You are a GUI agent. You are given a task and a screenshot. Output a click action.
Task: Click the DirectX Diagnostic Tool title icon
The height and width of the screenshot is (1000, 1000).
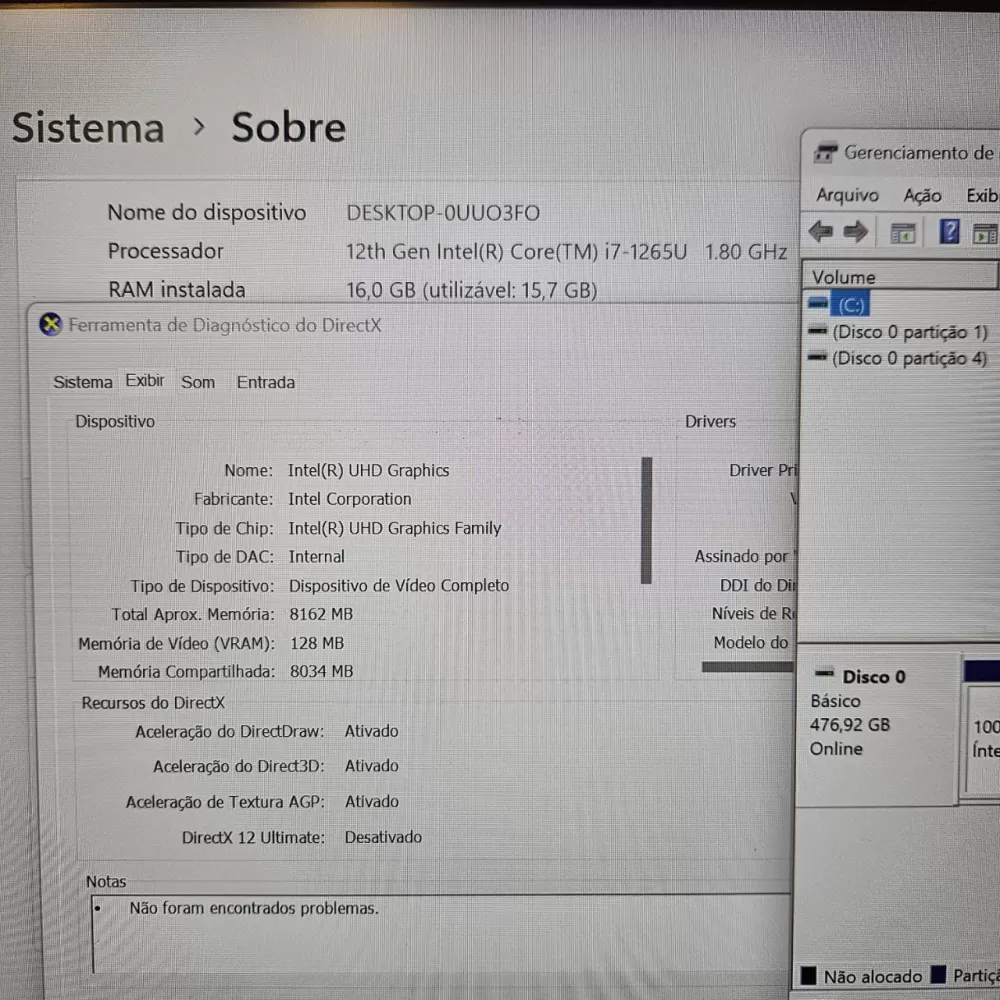click(x=50, y=325)
